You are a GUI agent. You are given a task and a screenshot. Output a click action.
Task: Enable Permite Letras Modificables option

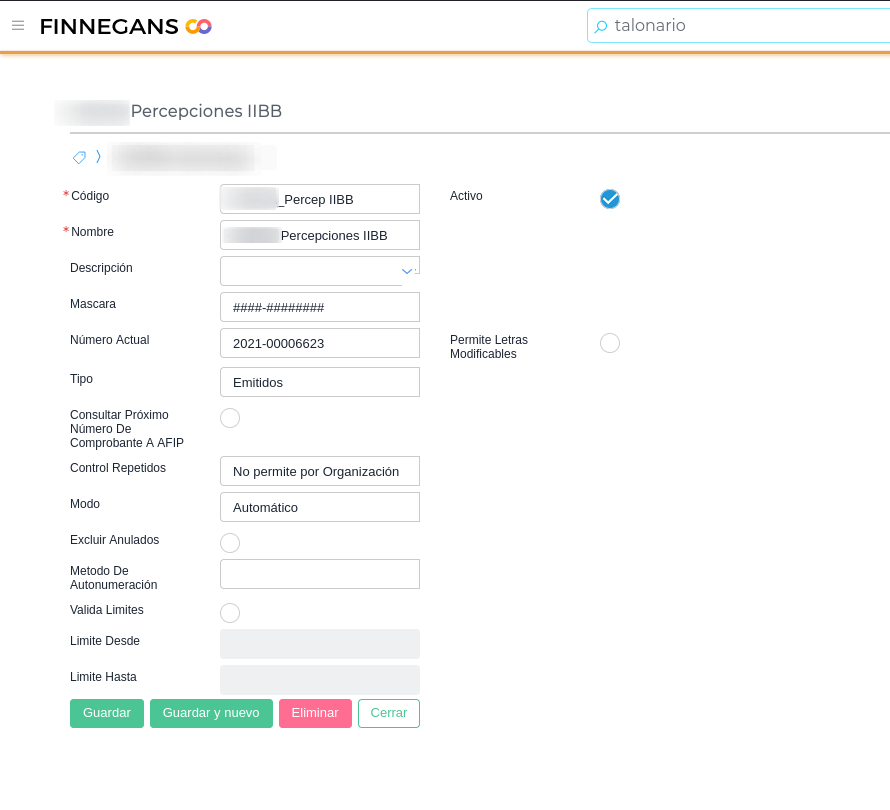pos(610,343)
